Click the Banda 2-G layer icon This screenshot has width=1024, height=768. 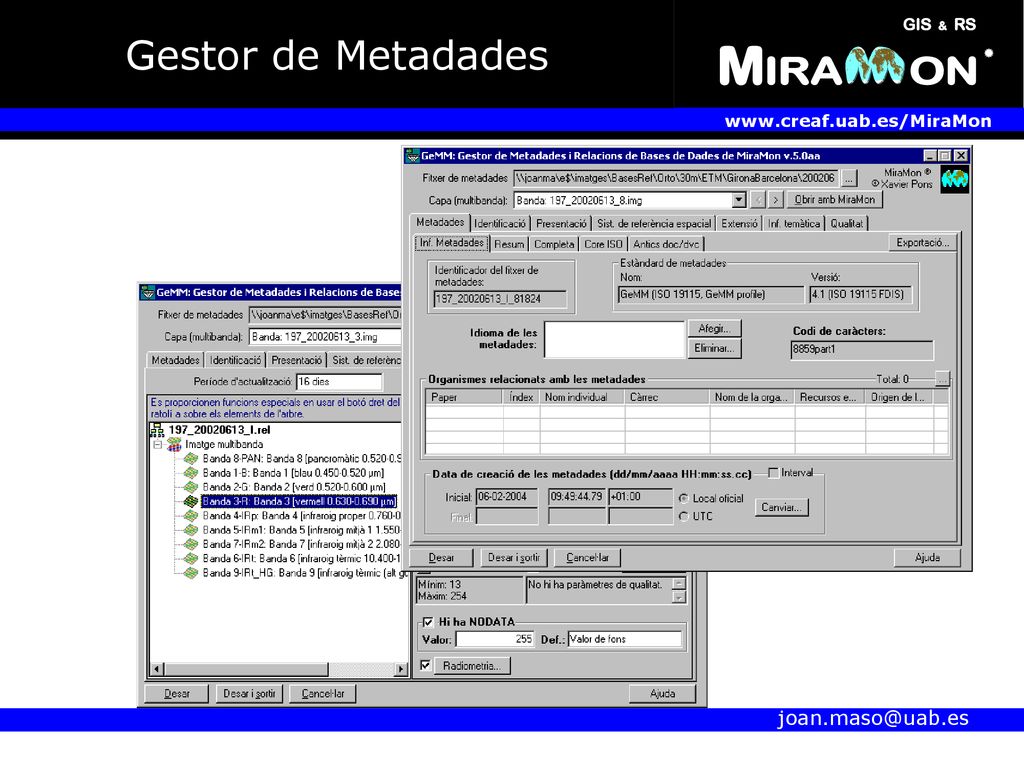[191, 487]
